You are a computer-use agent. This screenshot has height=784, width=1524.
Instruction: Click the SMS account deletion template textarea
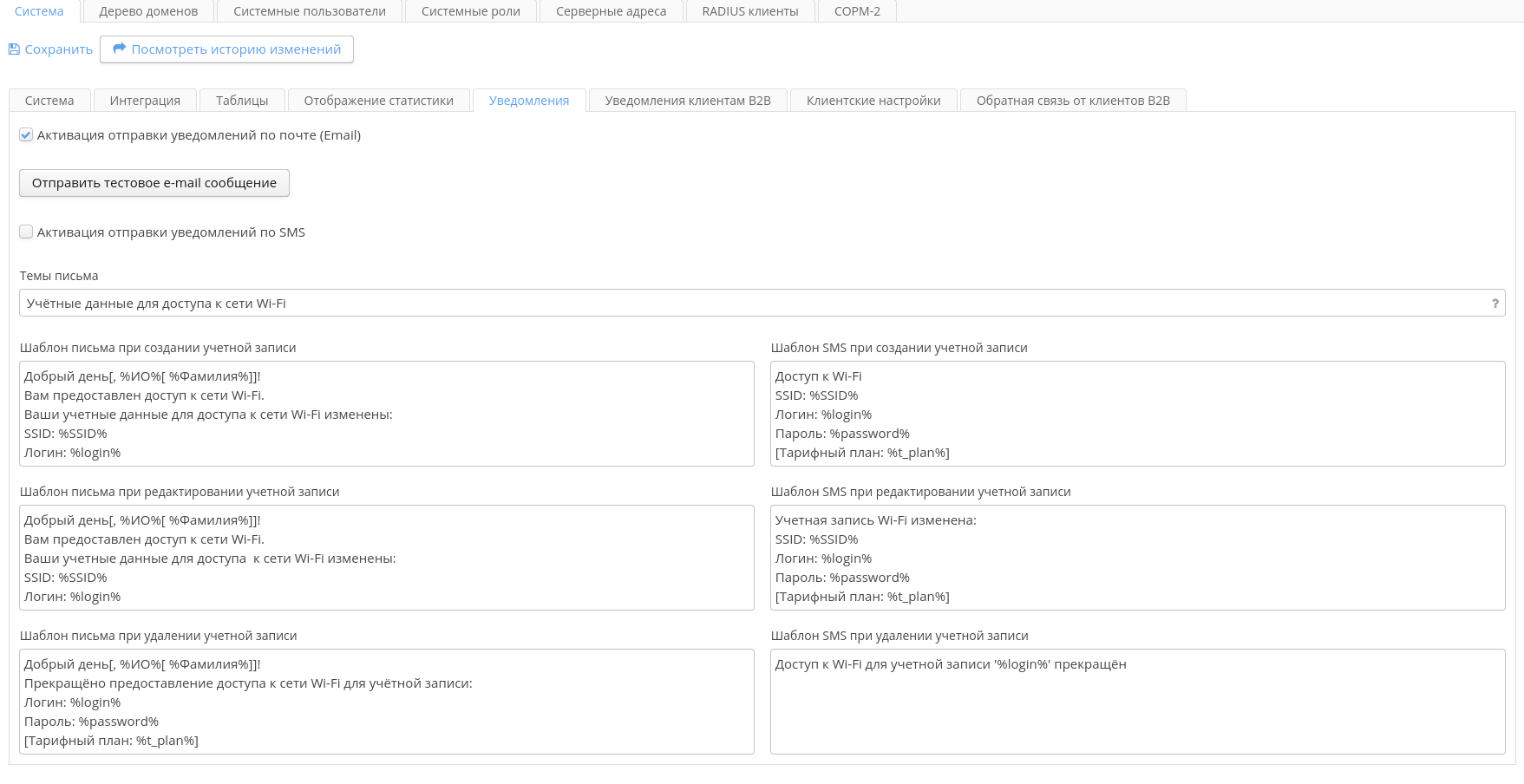1137,702
